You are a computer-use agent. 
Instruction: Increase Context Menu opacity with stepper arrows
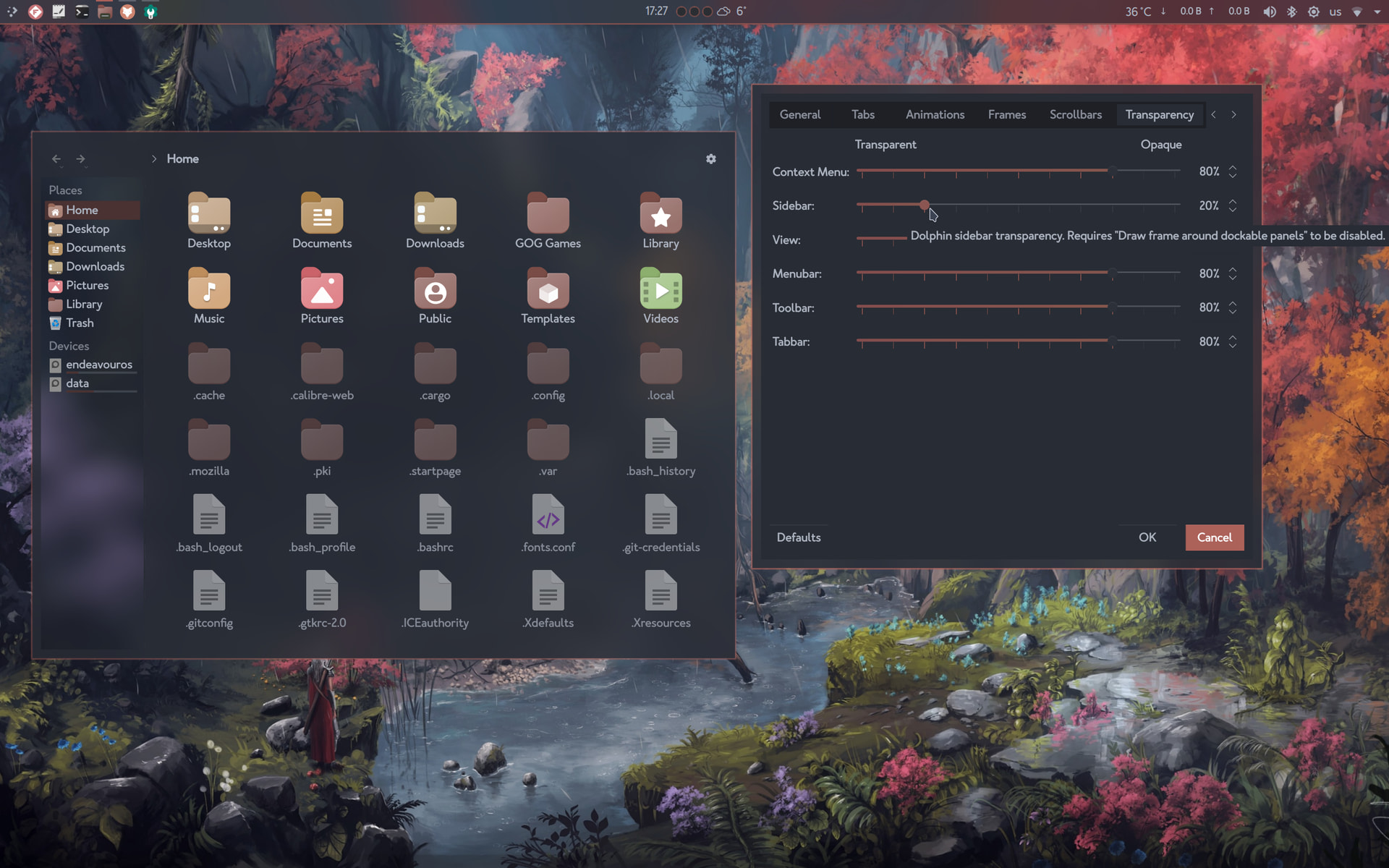(x=1233, y=168)
